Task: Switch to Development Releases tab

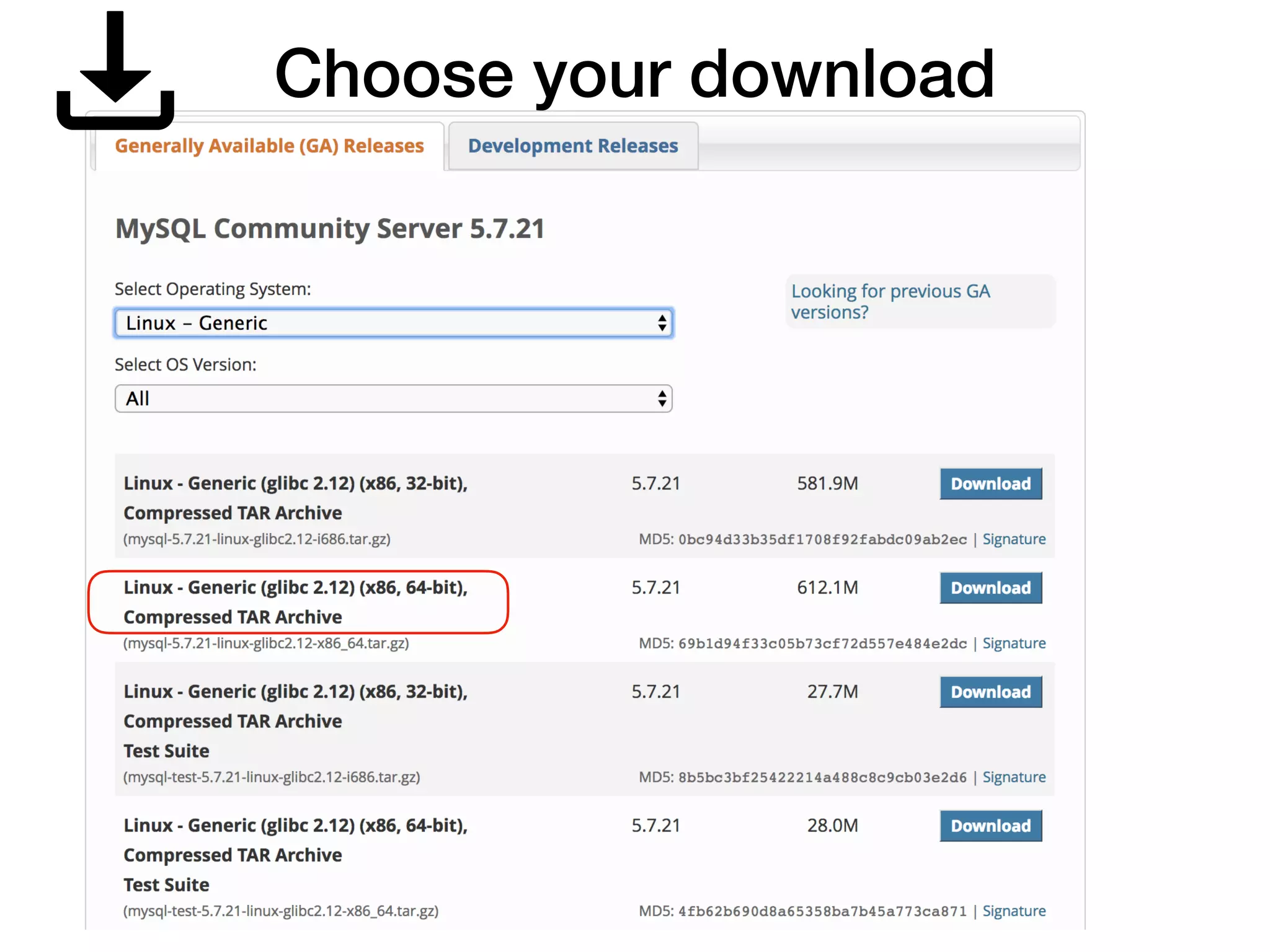Action: tap(572, 146)
